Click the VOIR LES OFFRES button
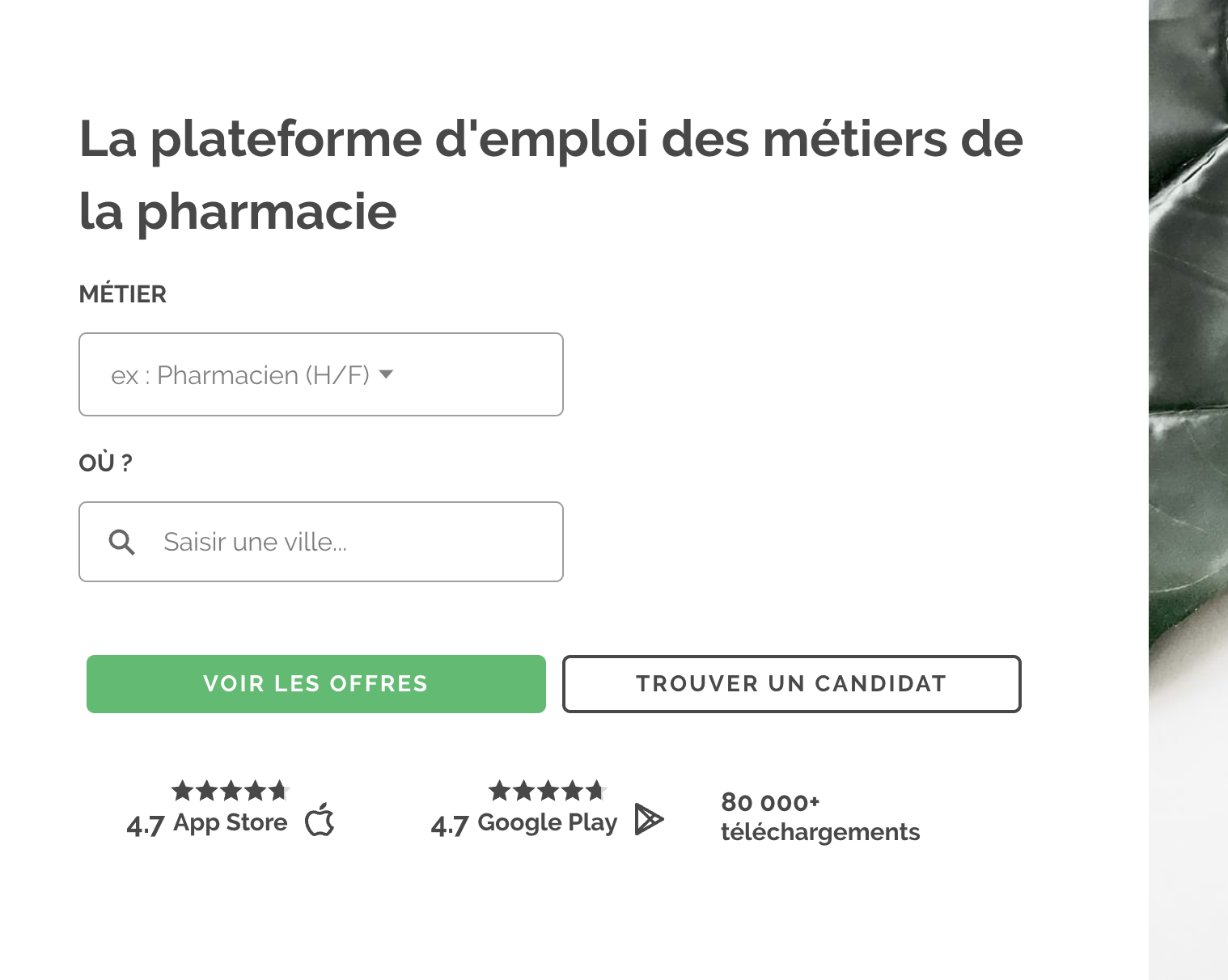The width and height of the screenshot is (1228, 980). (x=316, y=684)
